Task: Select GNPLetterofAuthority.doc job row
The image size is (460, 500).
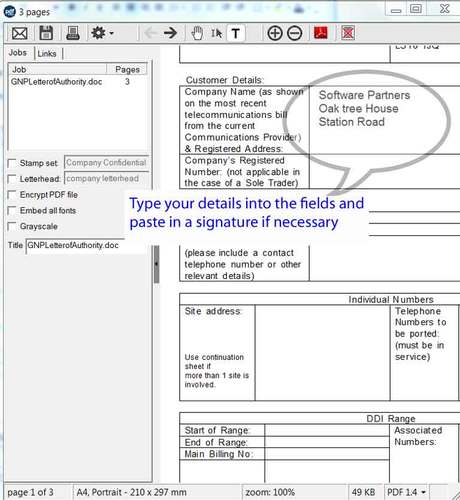Action: pyautogui.click(x=78, y=82)
